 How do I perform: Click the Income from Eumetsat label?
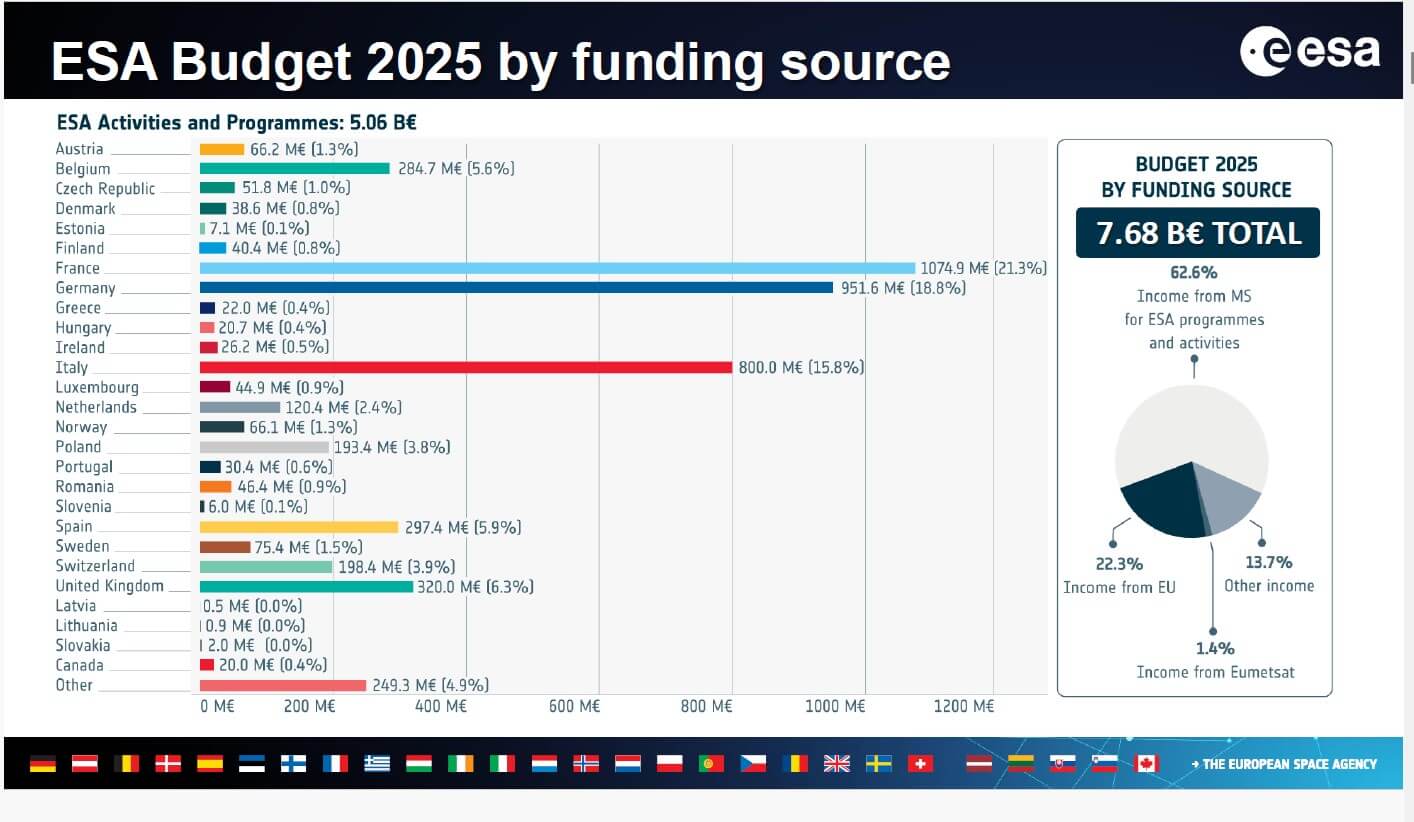(1214, 672)
